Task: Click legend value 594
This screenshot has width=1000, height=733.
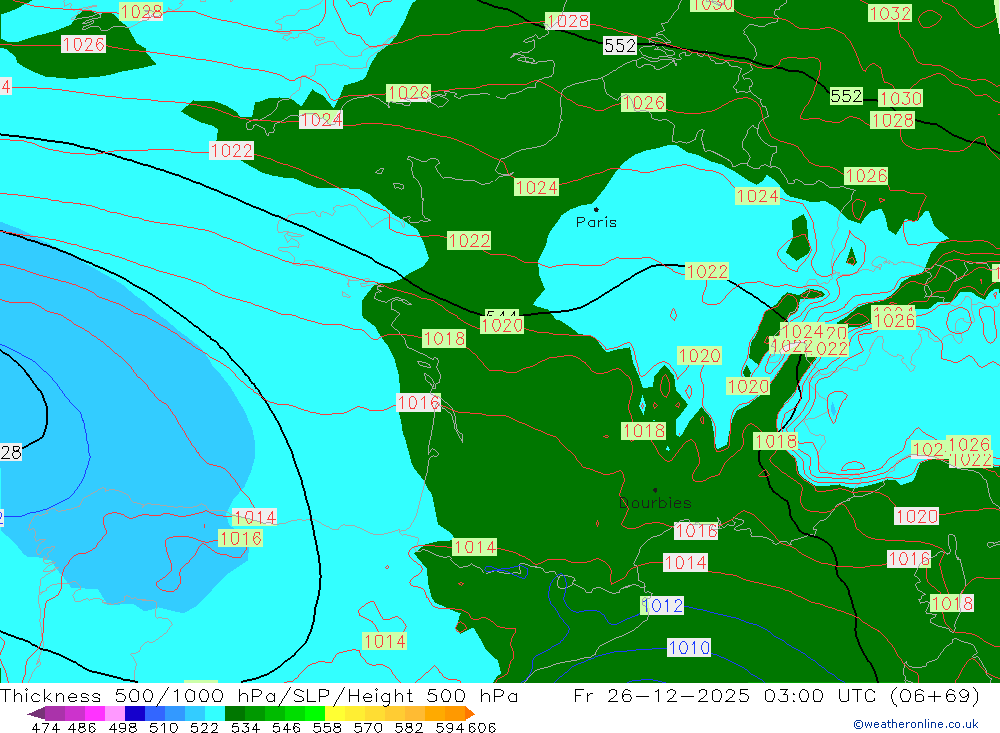Action: pyautogui.click(x=450, y=727)
